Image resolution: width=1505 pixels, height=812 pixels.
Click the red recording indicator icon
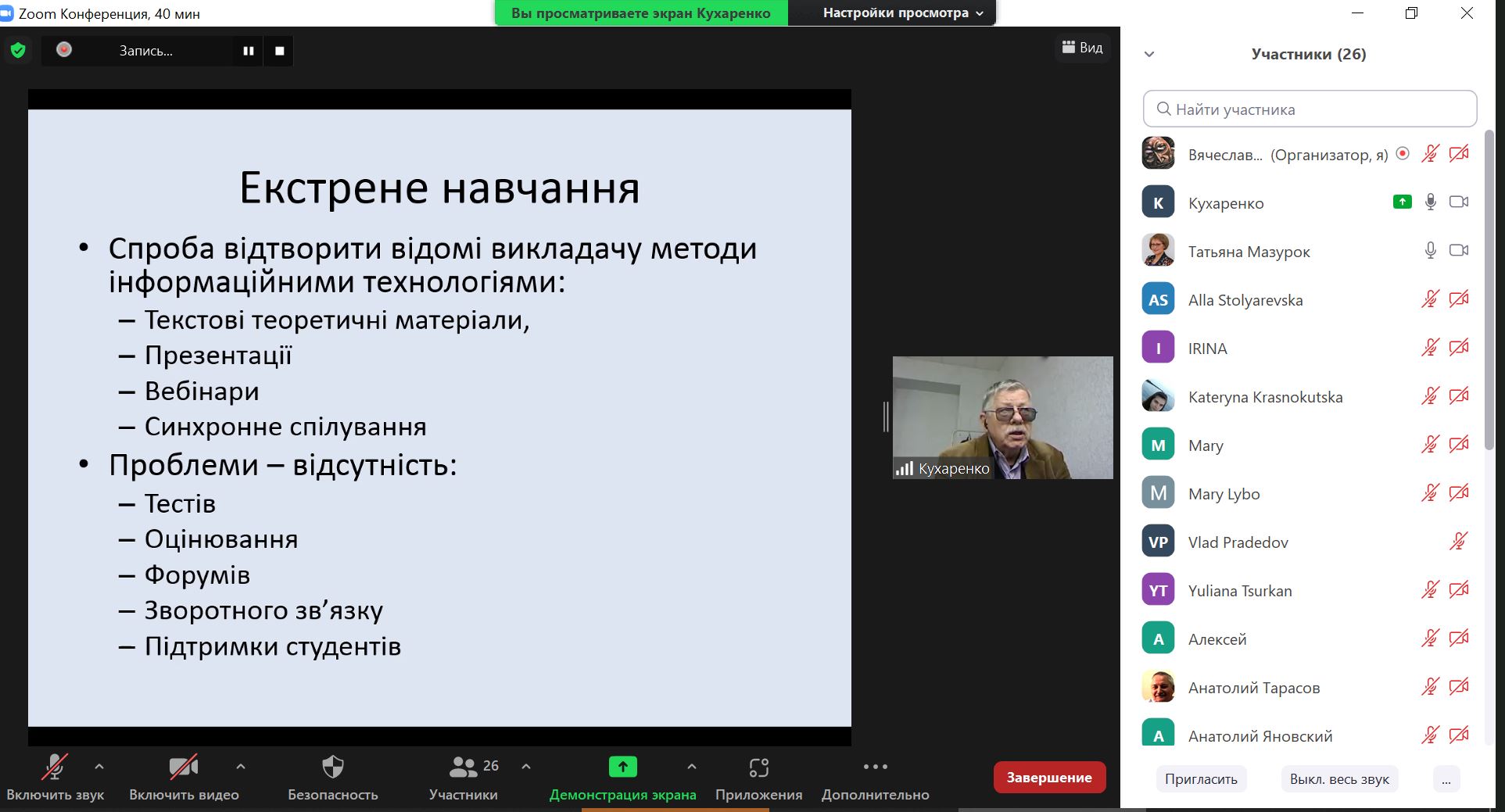64,50
